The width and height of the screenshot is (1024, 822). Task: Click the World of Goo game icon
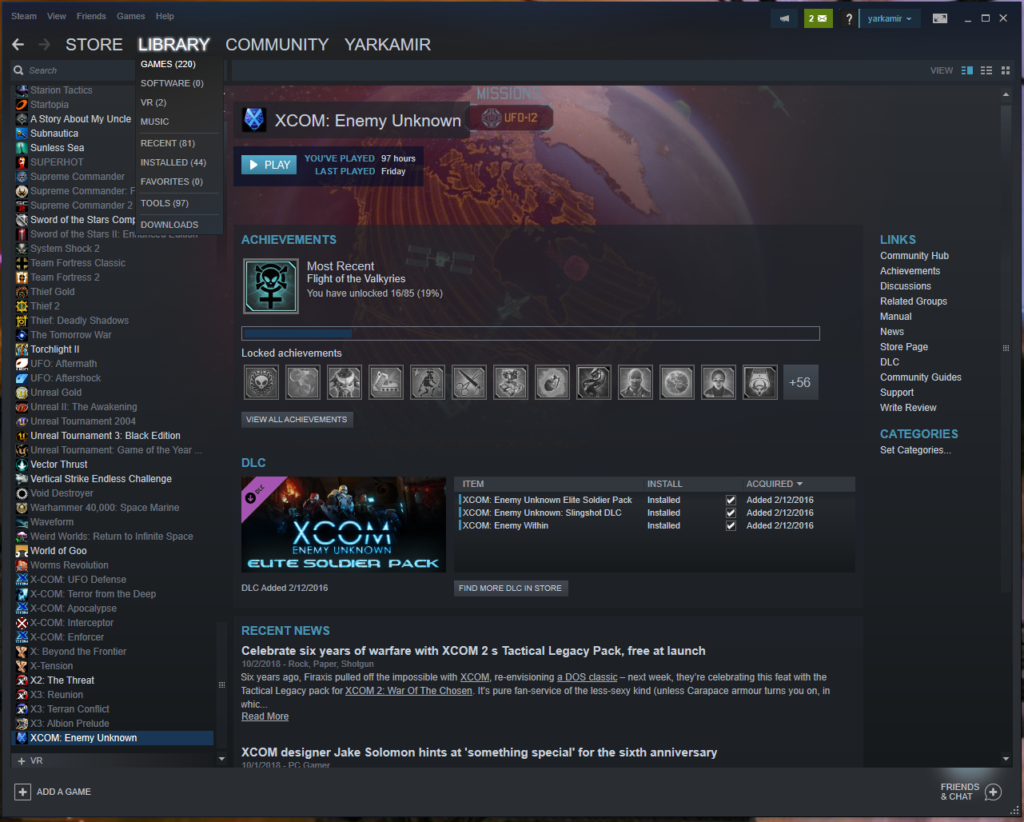[x=22, y=550]
